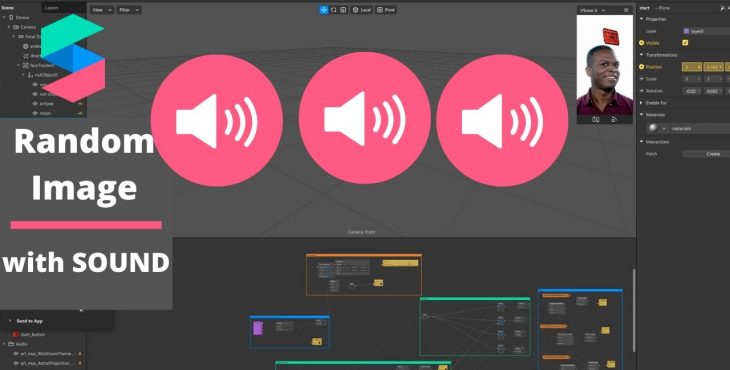Click the Send to App entry
This screenshot has width=730, height=370.
click(29, 321)
